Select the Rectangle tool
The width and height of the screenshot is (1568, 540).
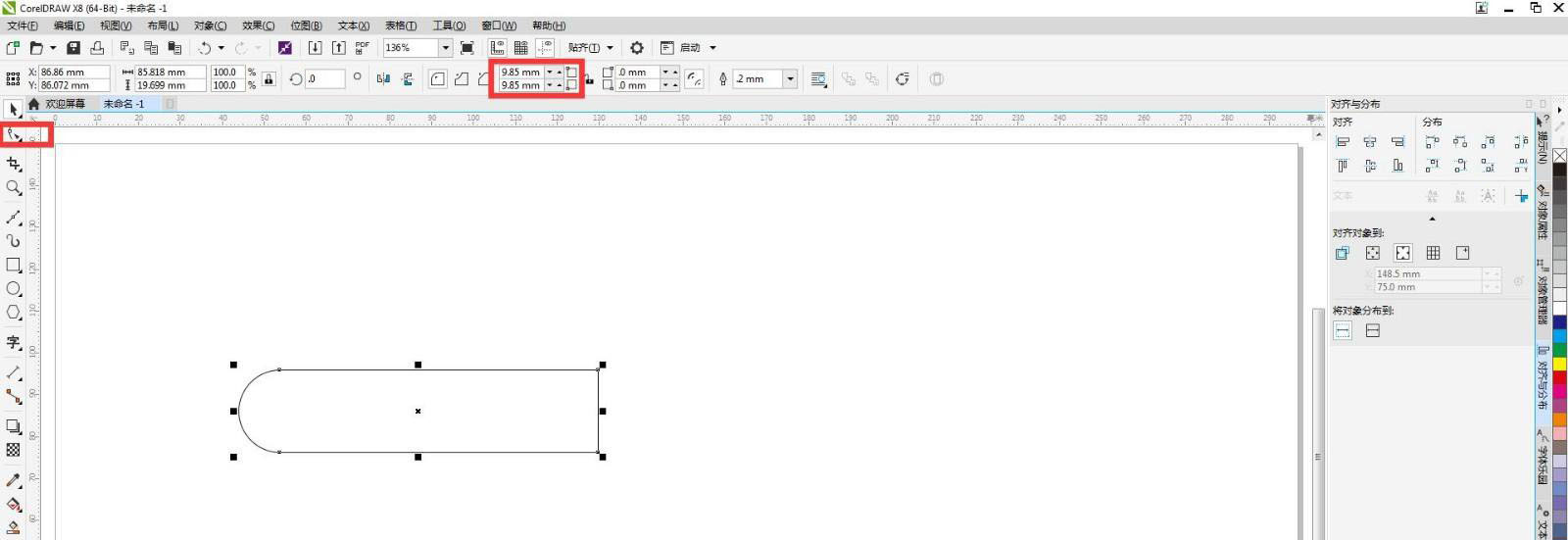(14, 265)
